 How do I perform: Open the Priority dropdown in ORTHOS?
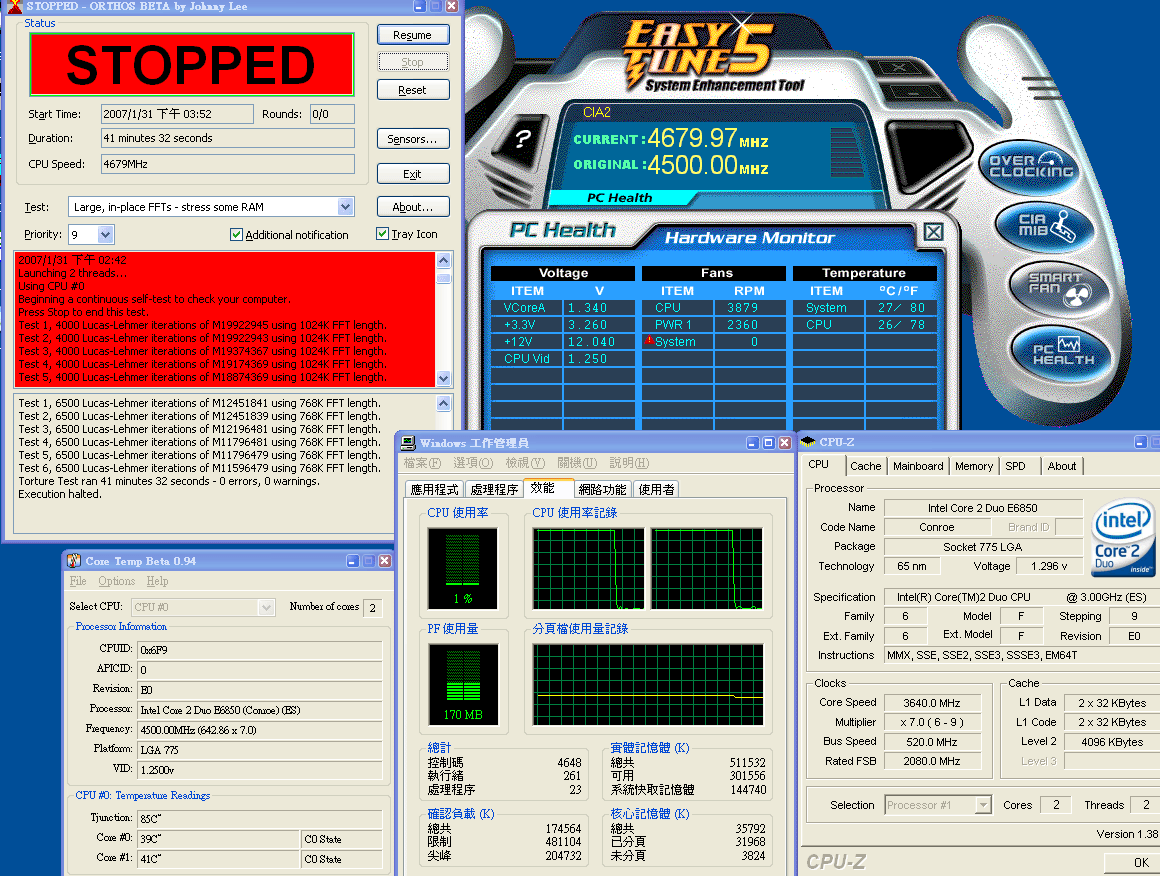[105, 235]
